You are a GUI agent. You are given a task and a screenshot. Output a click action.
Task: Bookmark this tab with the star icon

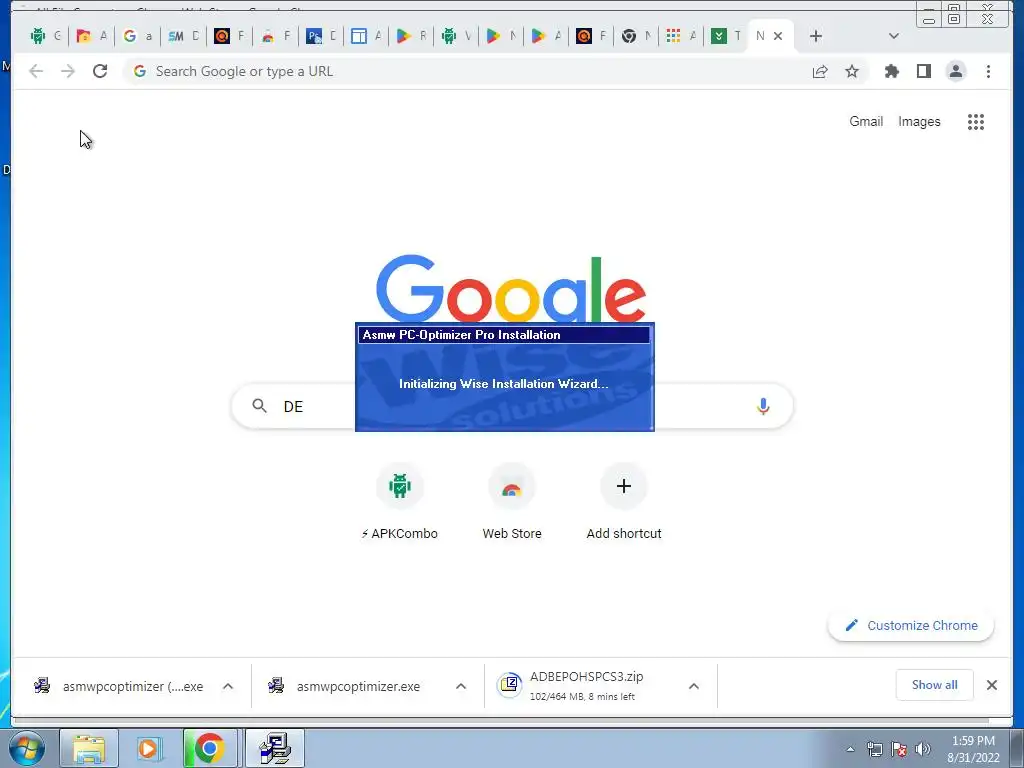coord(852,71)
